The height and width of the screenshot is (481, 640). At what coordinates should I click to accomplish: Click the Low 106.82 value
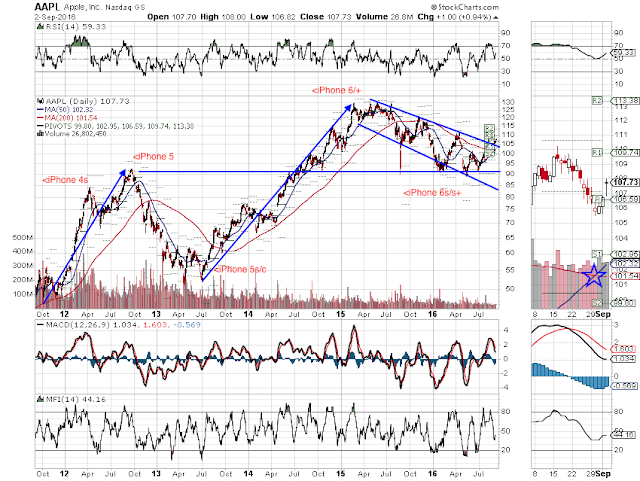click(273, 17)
